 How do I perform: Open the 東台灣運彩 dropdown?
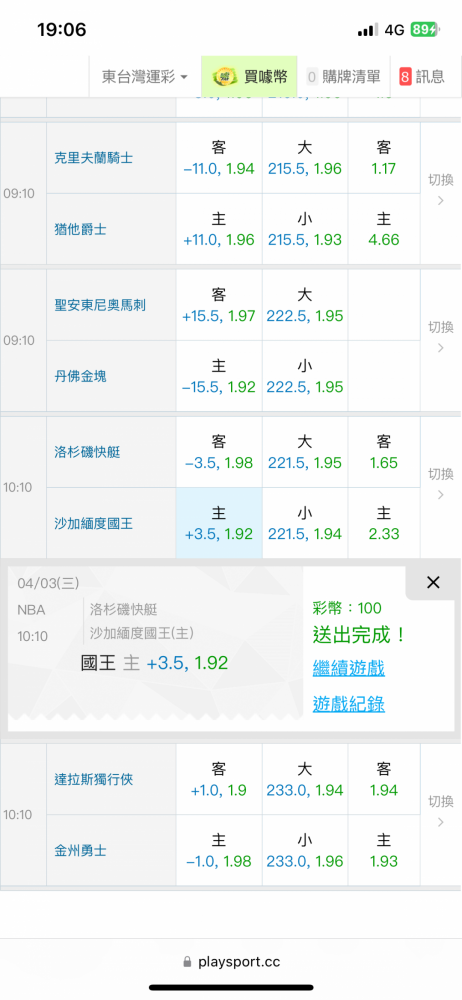click(x=145, y=77)
